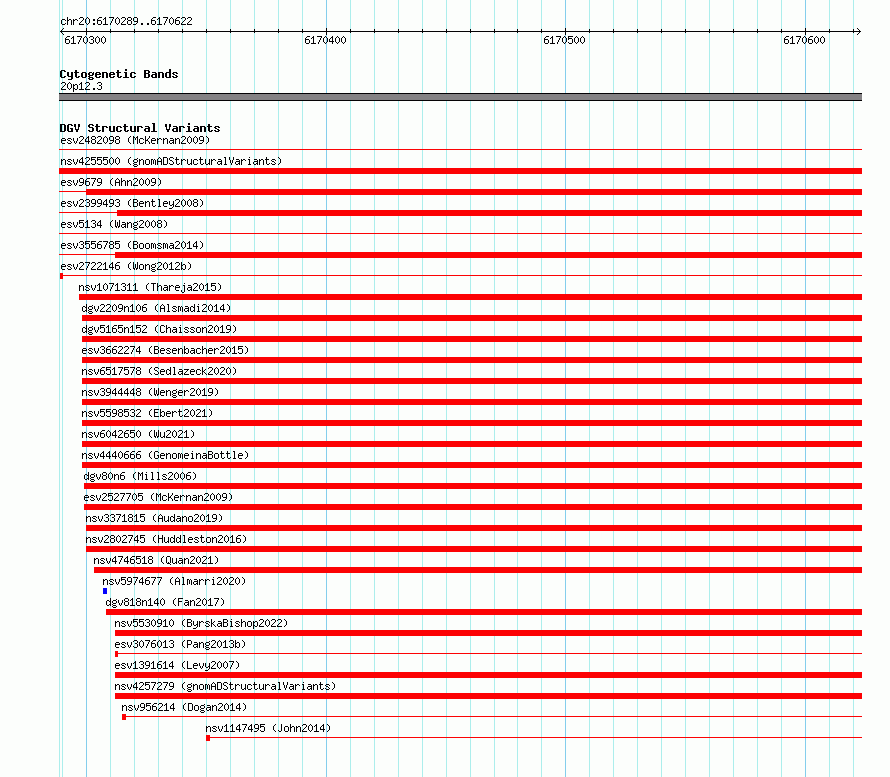Select esv2527705 (McKernan2009) variant
This screenshot has width=890, height=777.
(158, 497)
